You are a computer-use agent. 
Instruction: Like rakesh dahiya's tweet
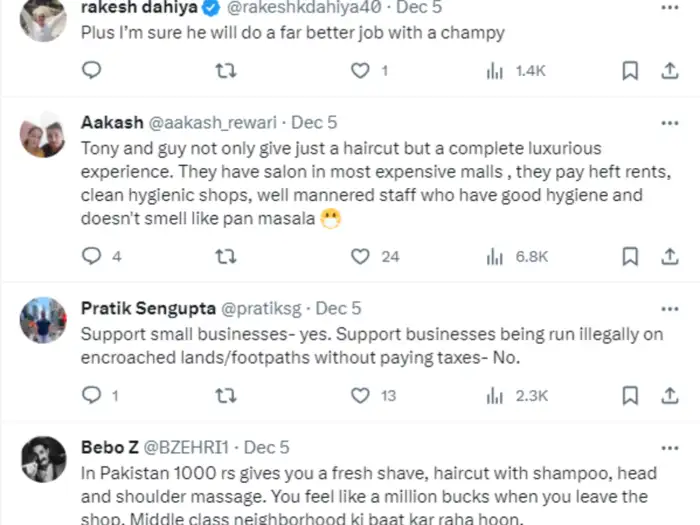[x=361, y=71]
